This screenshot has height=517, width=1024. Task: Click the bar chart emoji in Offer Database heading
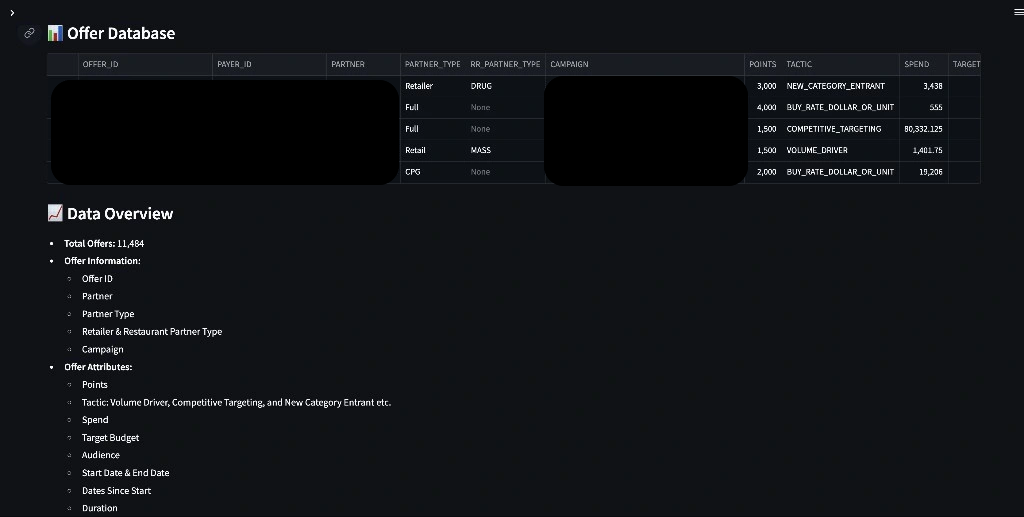(56, 33)
